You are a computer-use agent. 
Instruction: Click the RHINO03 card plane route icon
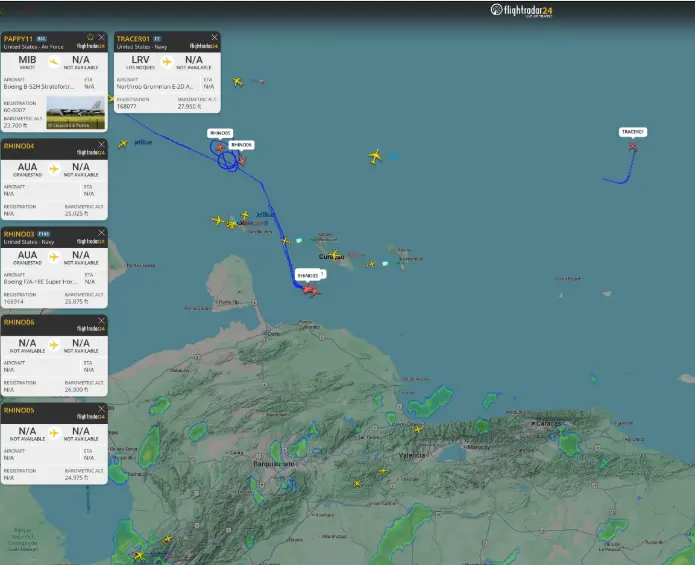point(54,257)
